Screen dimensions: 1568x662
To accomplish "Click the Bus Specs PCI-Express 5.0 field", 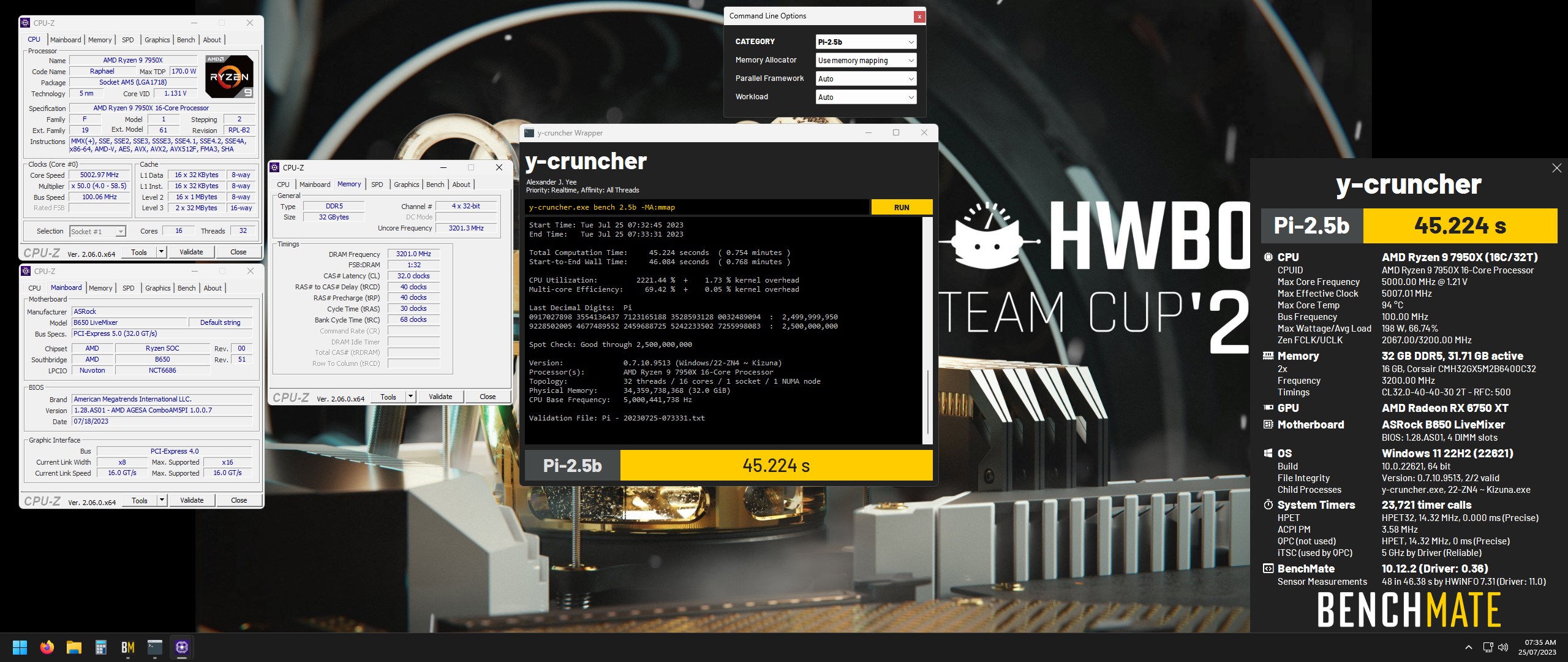I will point(162,333).
